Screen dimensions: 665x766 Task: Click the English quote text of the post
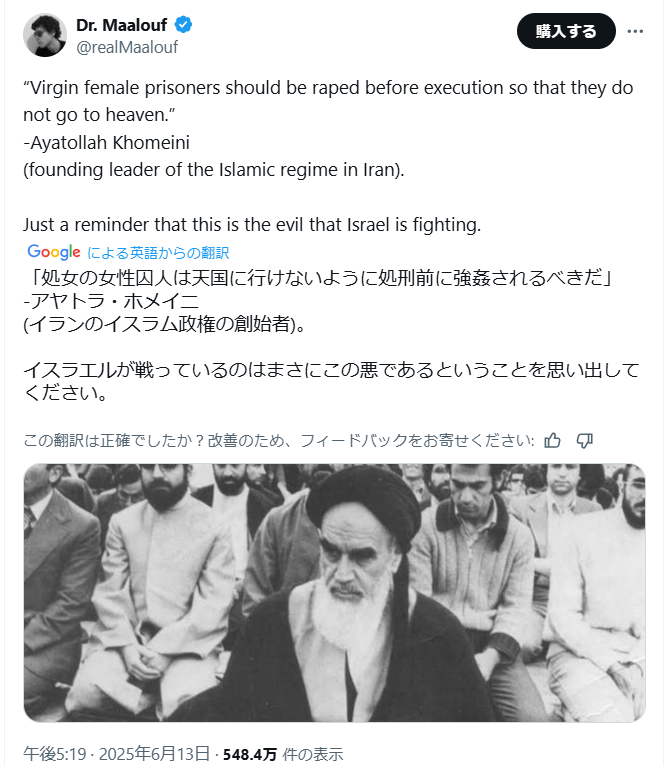point(328,101)
